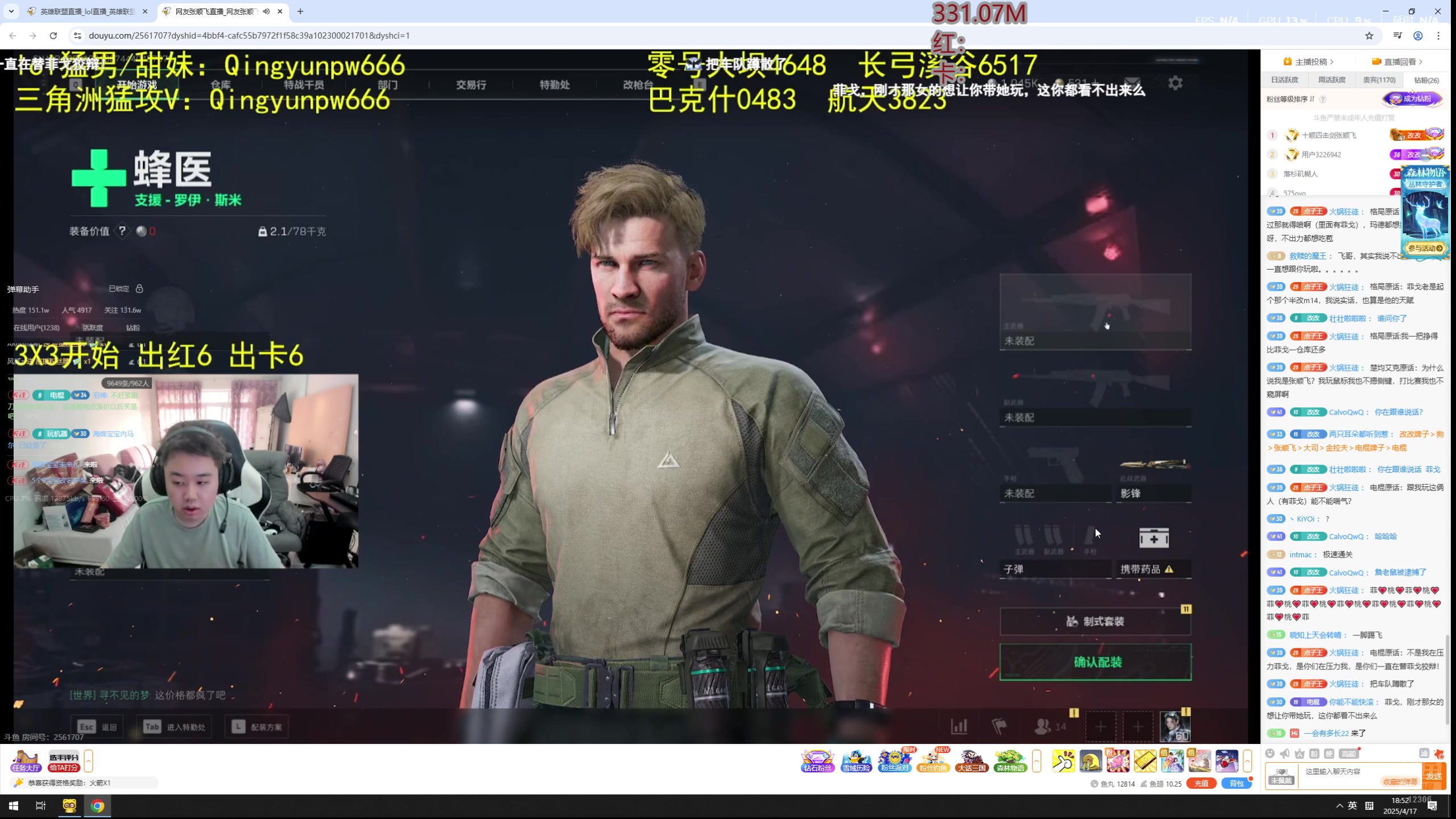This screenshot has height=819, width=1456.
Task: Expand the gift list arrow
Action: [1247, 761]
